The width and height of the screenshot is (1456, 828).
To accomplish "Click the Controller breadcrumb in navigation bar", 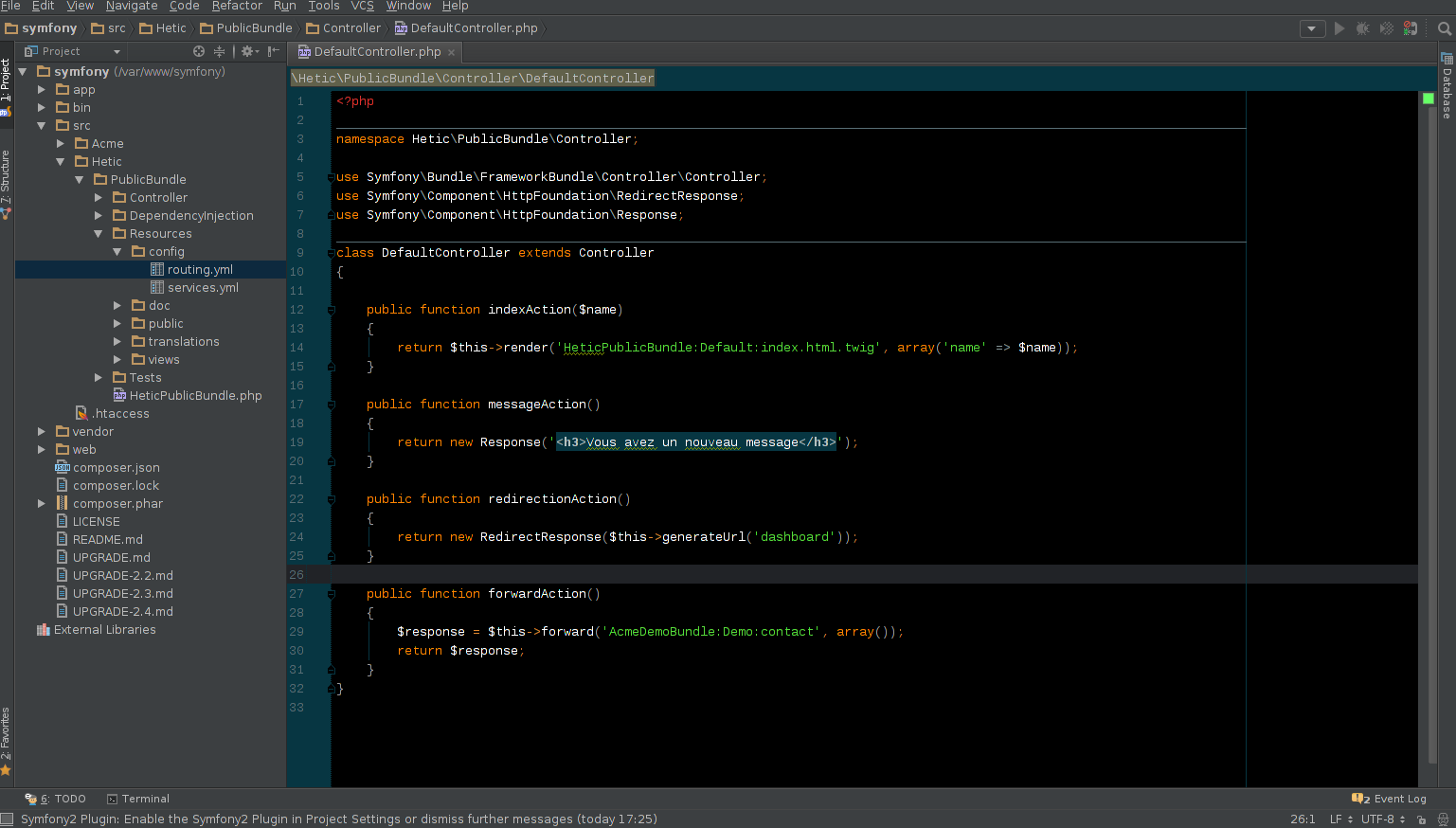I will tap(343, 28).
